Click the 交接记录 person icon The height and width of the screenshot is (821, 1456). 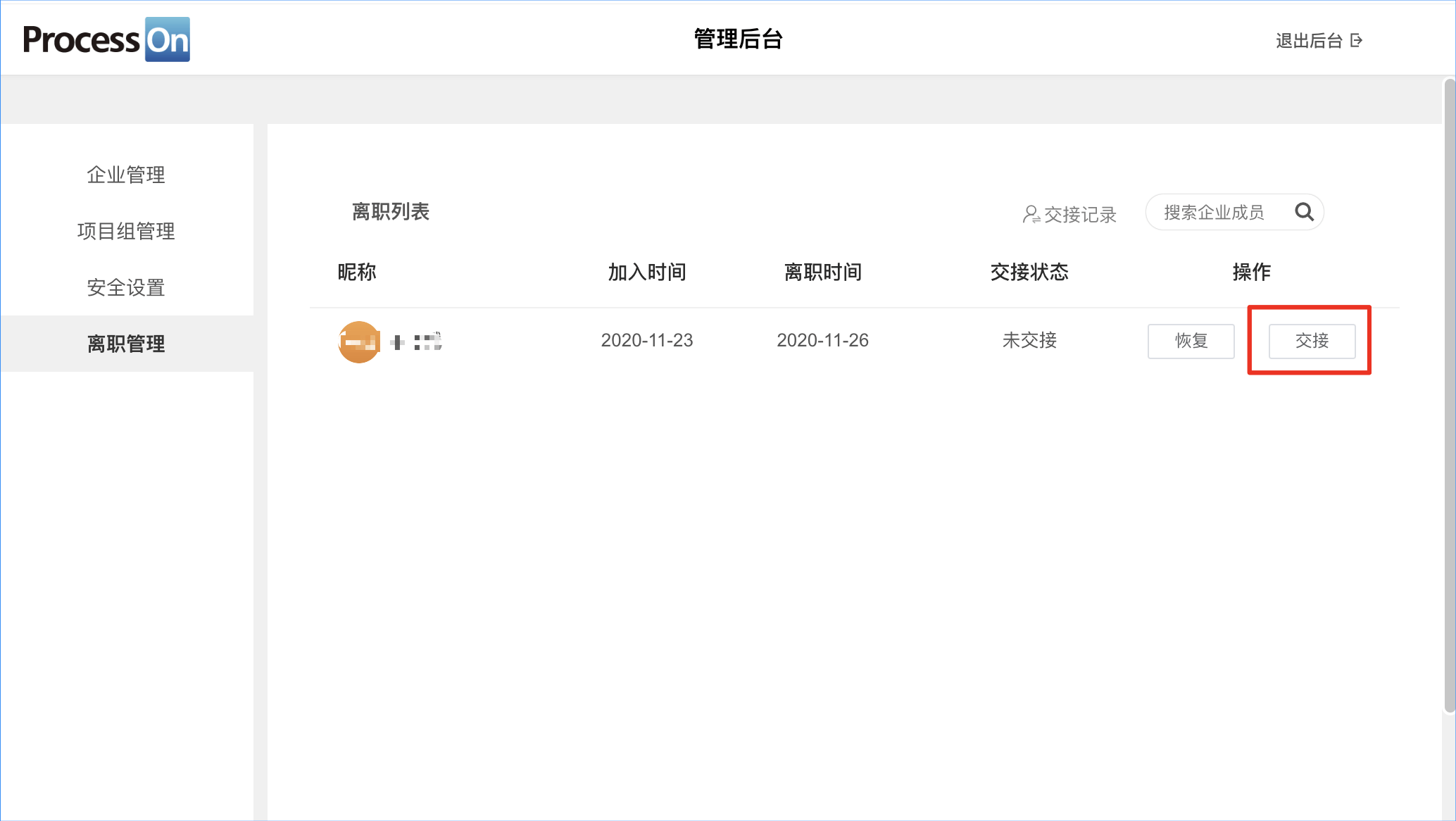pos(1031,214)
